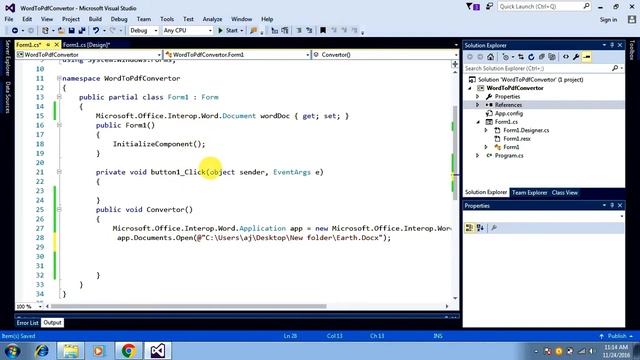Screen dimensions: 640x360
Task: Open the Debug menu
Action: [x=119, y=19]
